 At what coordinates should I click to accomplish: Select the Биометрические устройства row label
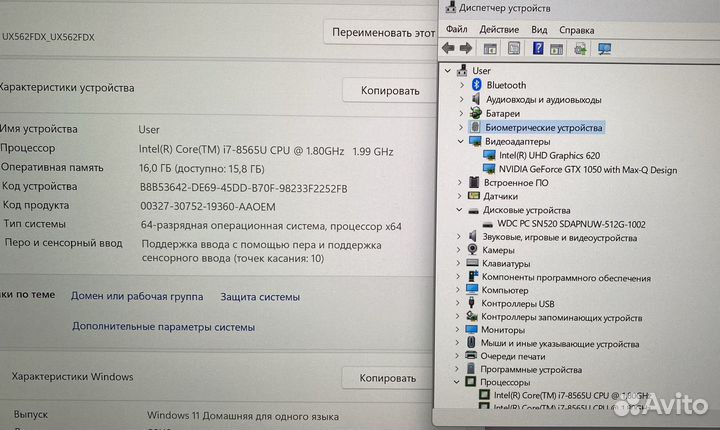coord(544,127)
